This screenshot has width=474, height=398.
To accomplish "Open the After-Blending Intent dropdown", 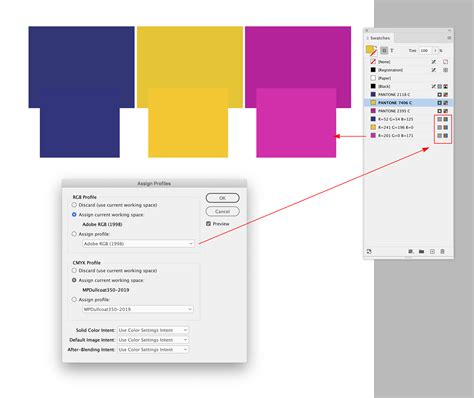I will click(x=153, y=349).
